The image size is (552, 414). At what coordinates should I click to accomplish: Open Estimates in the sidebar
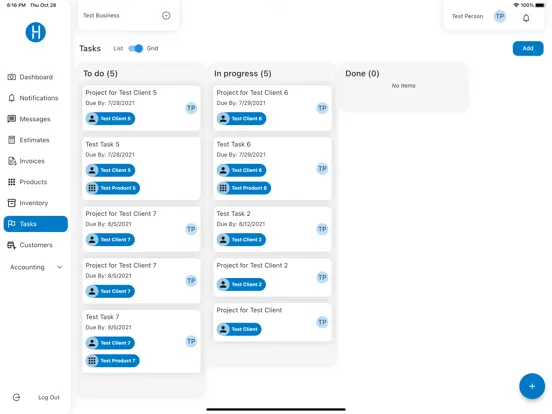(35, 140)
